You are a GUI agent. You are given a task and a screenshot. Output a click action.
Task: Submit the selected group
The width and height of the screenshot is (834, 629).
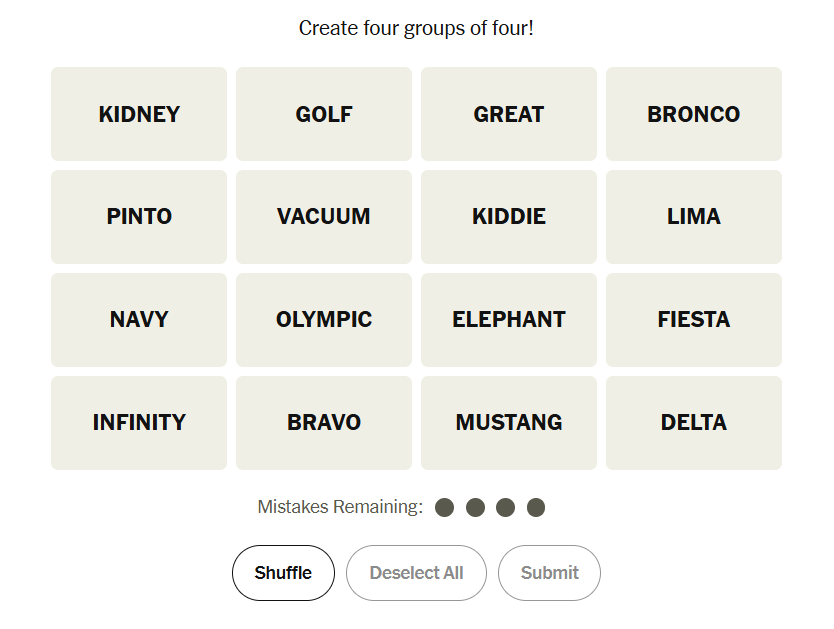coord(549,573)
